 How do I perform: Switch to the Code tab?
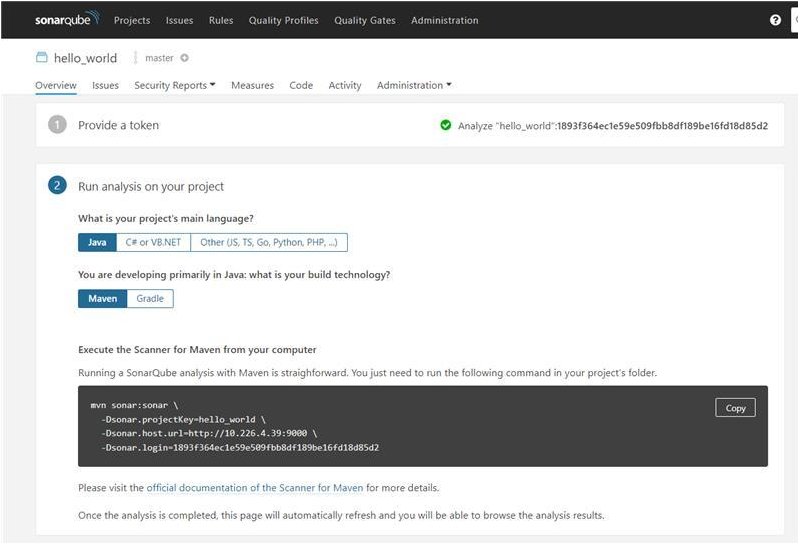pos(301,85)
